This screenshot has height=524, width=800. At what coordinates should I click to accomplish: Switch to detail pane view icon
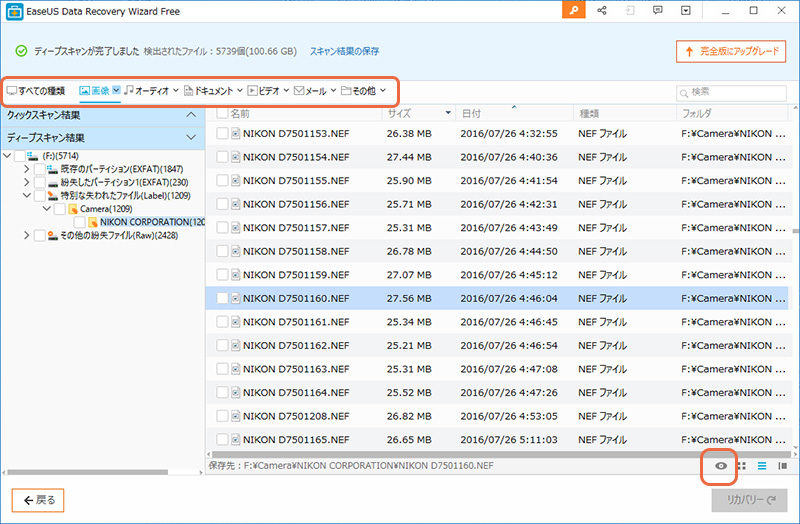click(782, 466)
